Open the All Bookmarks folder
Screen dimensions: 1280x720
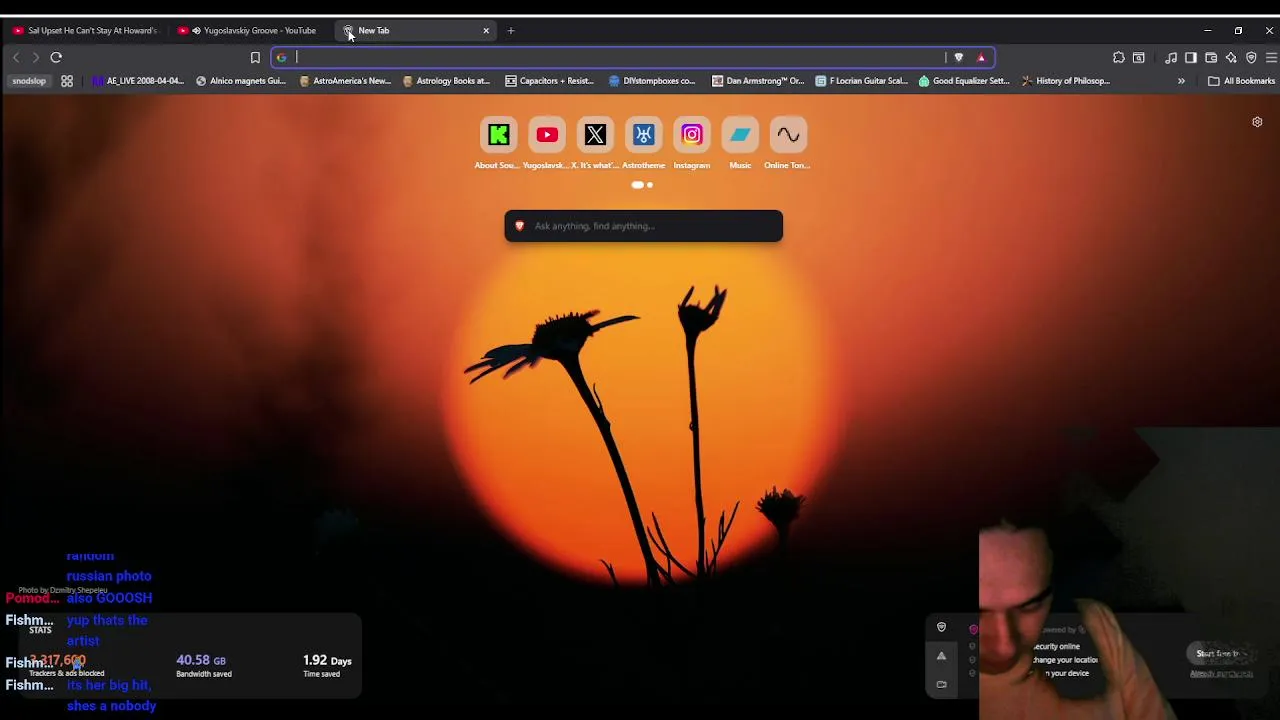1241,81
